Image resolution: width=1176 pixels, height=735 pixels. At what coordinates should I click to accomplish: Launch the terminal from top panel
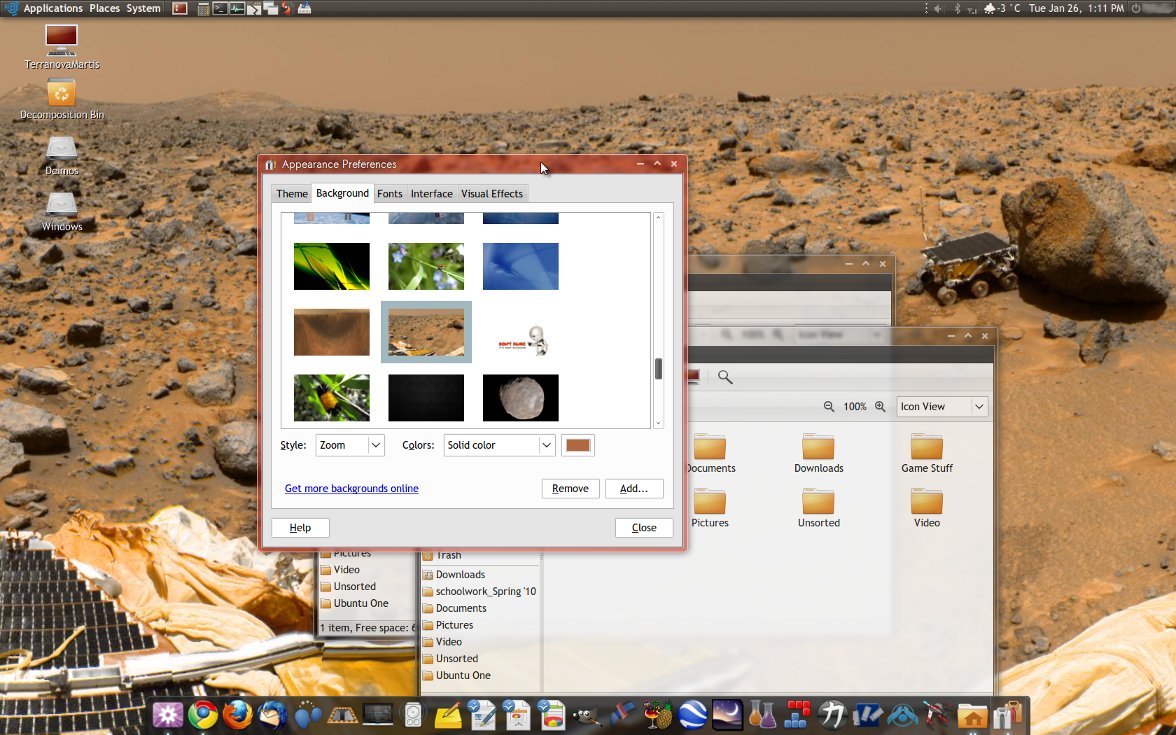point(220,8)
